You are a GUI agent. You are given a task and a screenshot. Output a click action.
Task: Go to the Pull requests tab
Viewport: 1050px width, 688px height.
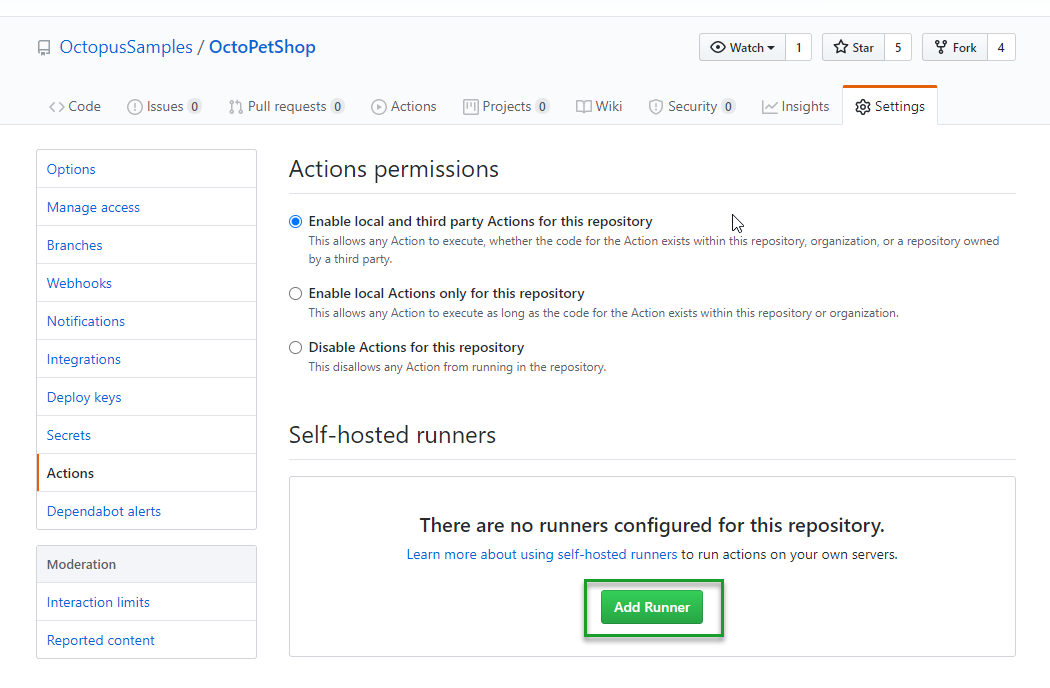(286, 106)
